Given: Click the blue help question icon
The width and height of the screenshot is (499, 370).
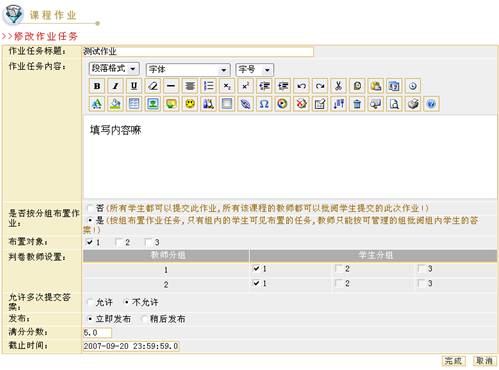Looking at the screenshot, I should click(431, 104).
